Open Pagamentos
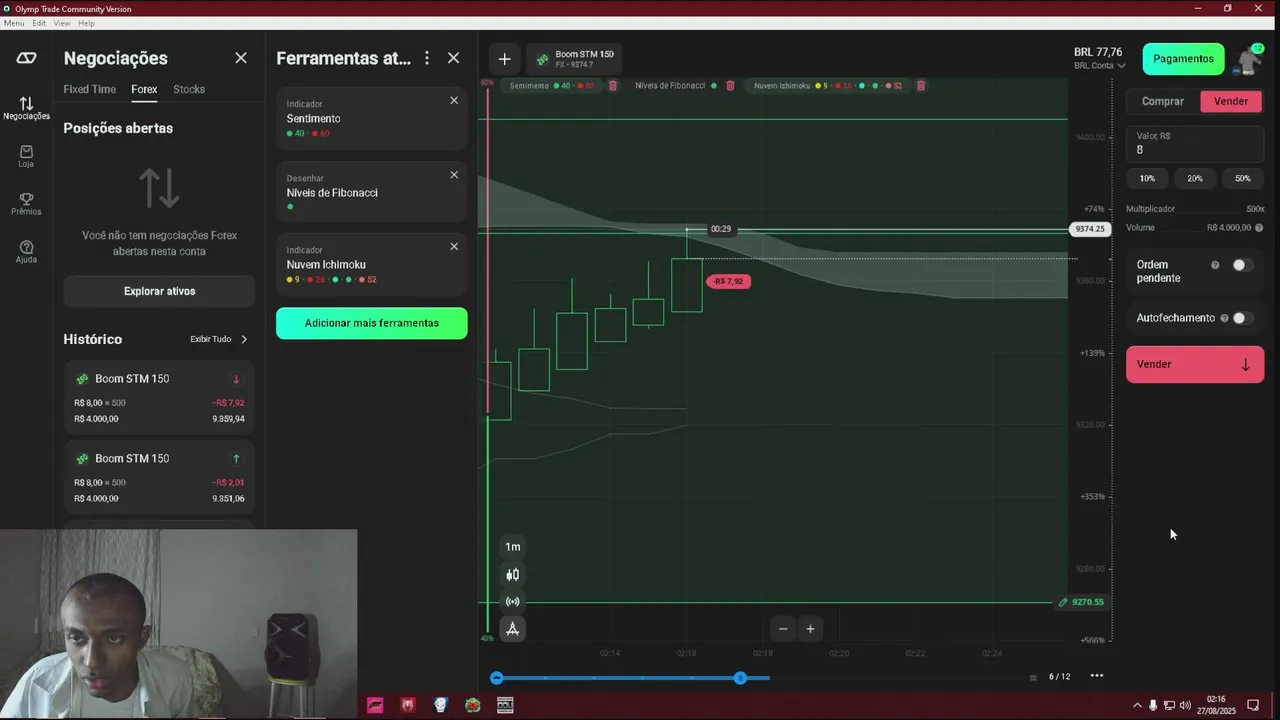The width and height of the screenshot is (1280, 720). pyautogui.click(x=1183, y=59)
